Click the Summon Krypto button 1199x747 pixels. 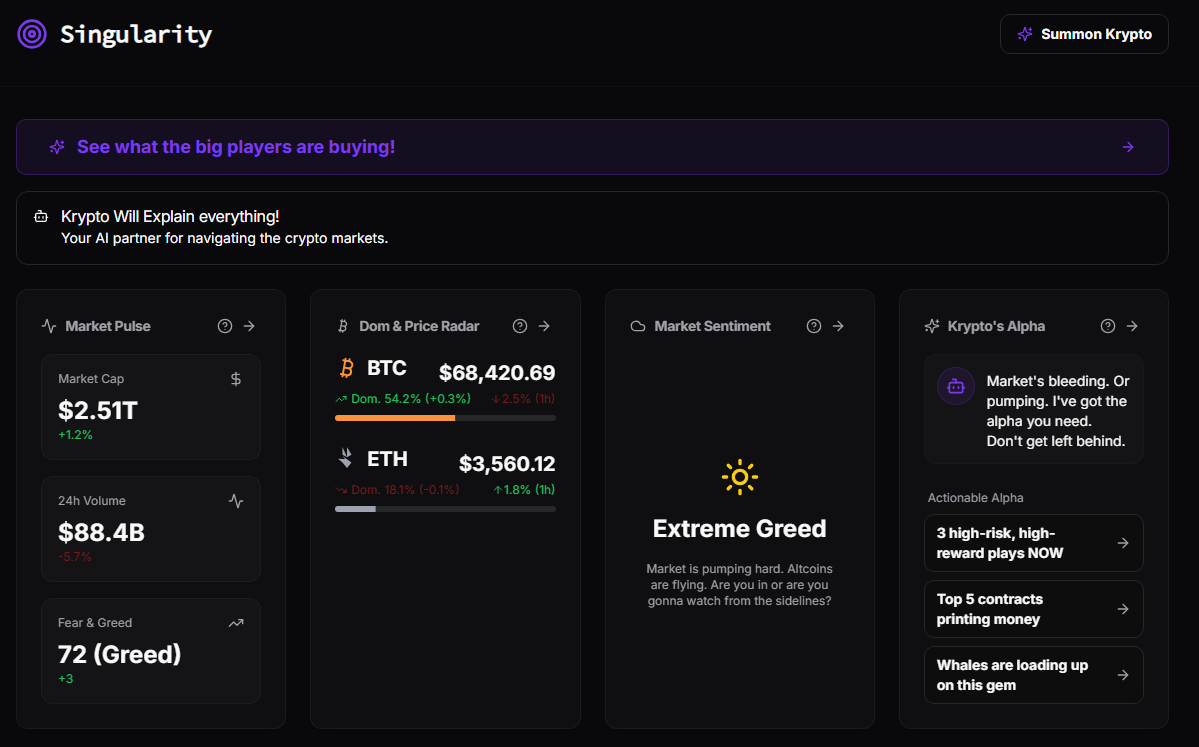[1084, 34]
